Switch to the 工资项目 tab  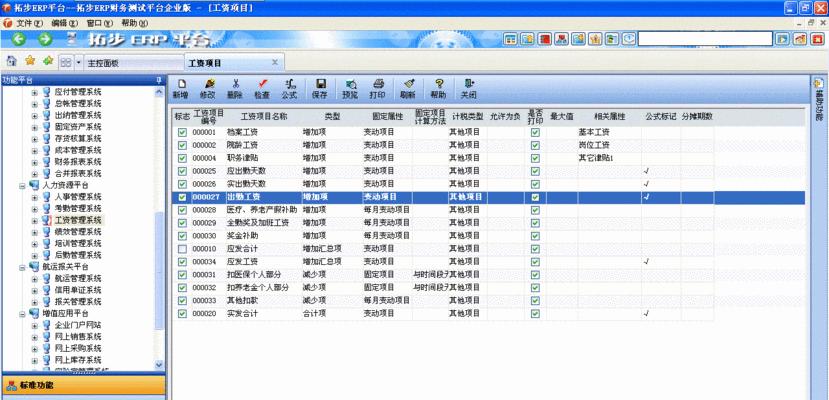pos(234,62)
